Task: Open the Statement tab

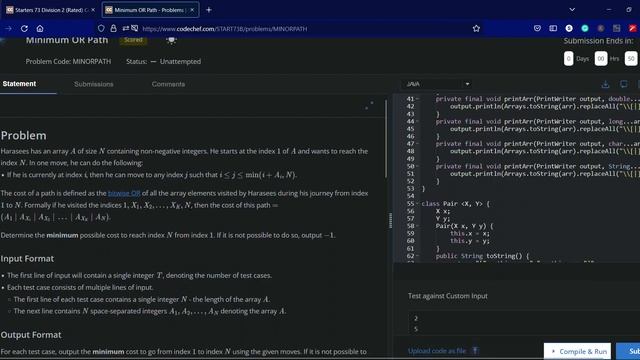Action: pos(19,84)
